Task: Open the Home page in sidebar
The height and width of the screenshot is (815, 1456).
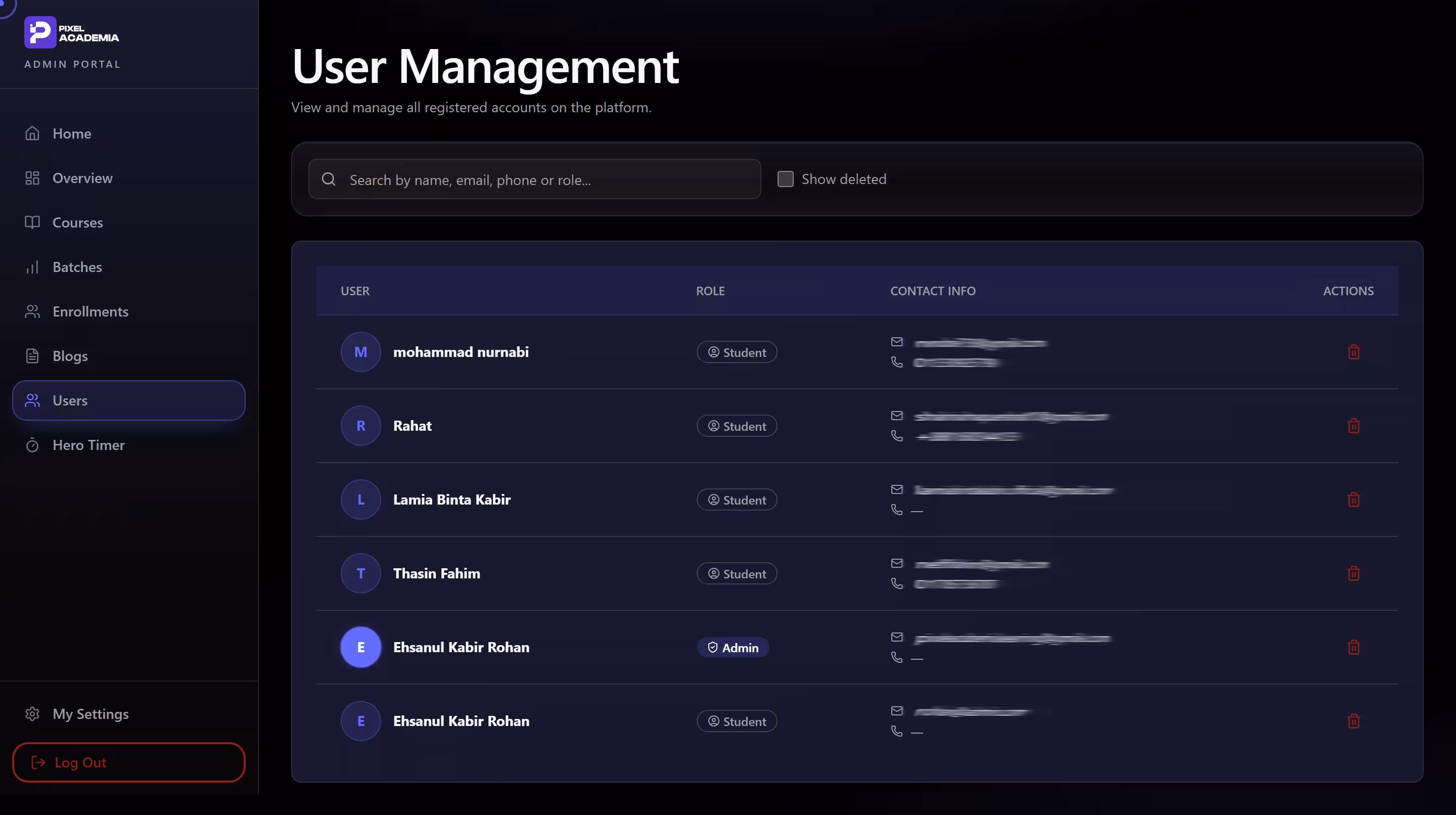Action: pyautogui.click(x=129, y=133)
